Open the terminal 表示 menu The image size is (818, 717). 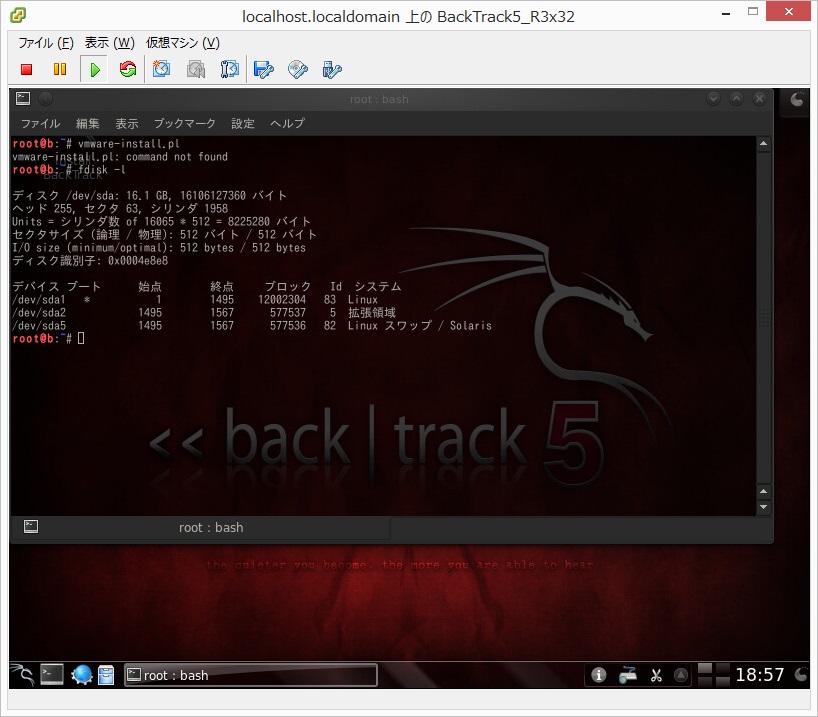pos(127,124)
